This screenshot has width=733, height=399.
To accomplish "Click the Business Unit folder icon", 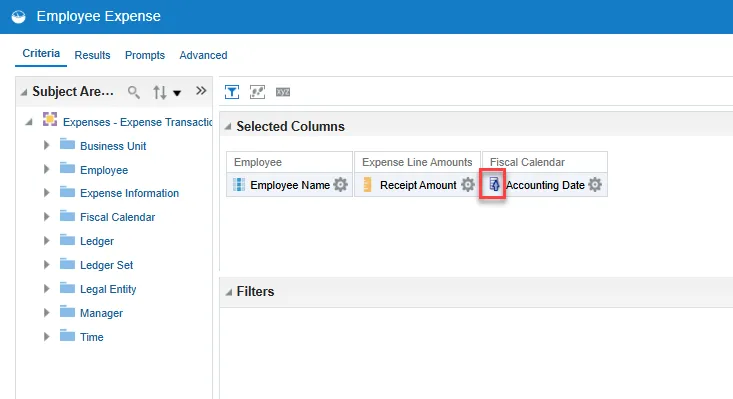I will [67, 144].
